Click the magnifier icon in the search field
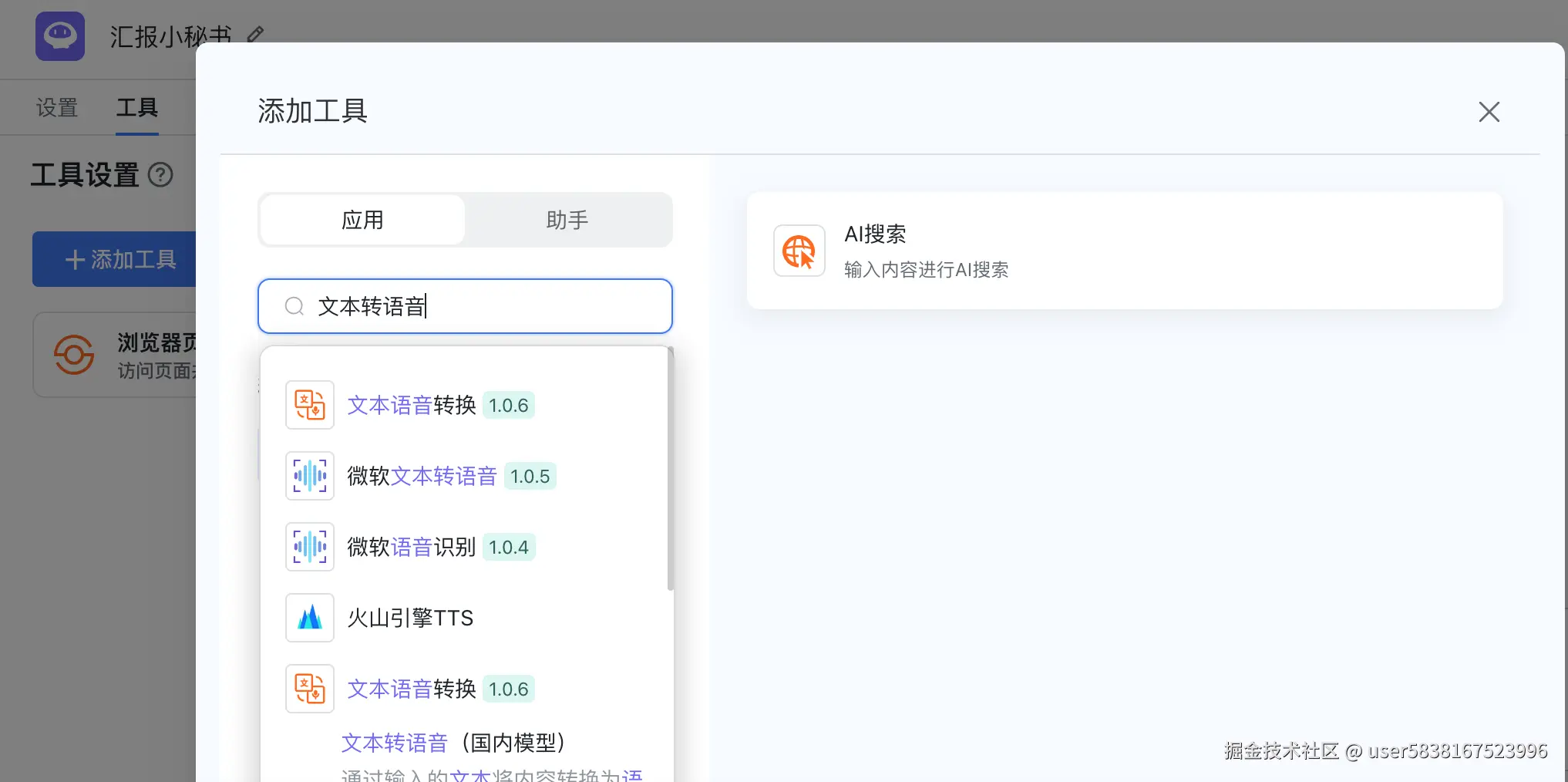Screen dimensions: 1568x782 click(294, 306)
